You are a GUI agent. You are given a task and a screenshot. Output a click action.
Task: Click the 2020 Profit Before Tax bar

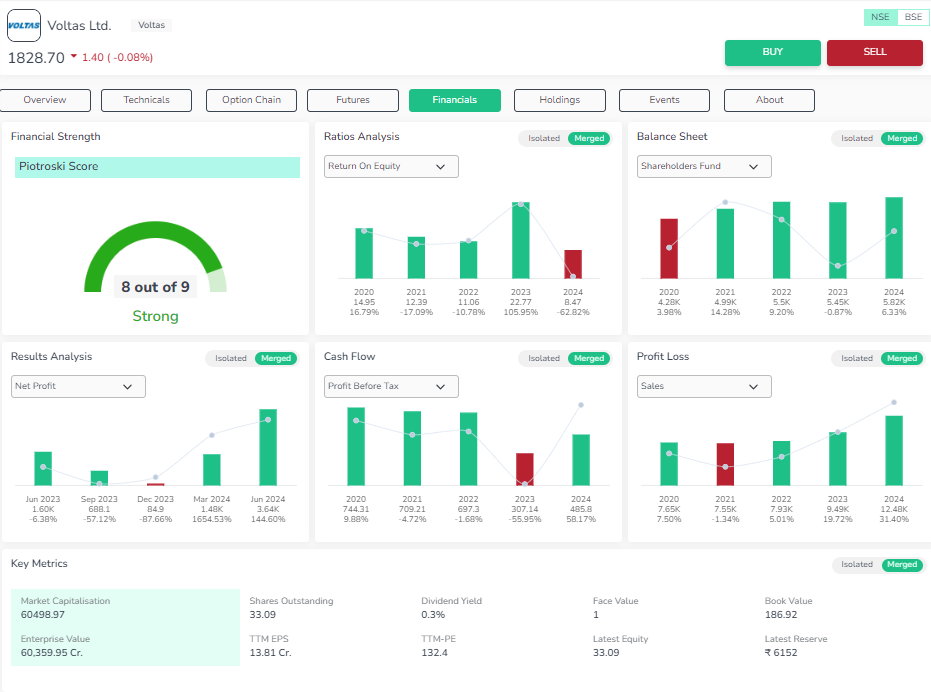pyautogui.click(x=356, y=447)
